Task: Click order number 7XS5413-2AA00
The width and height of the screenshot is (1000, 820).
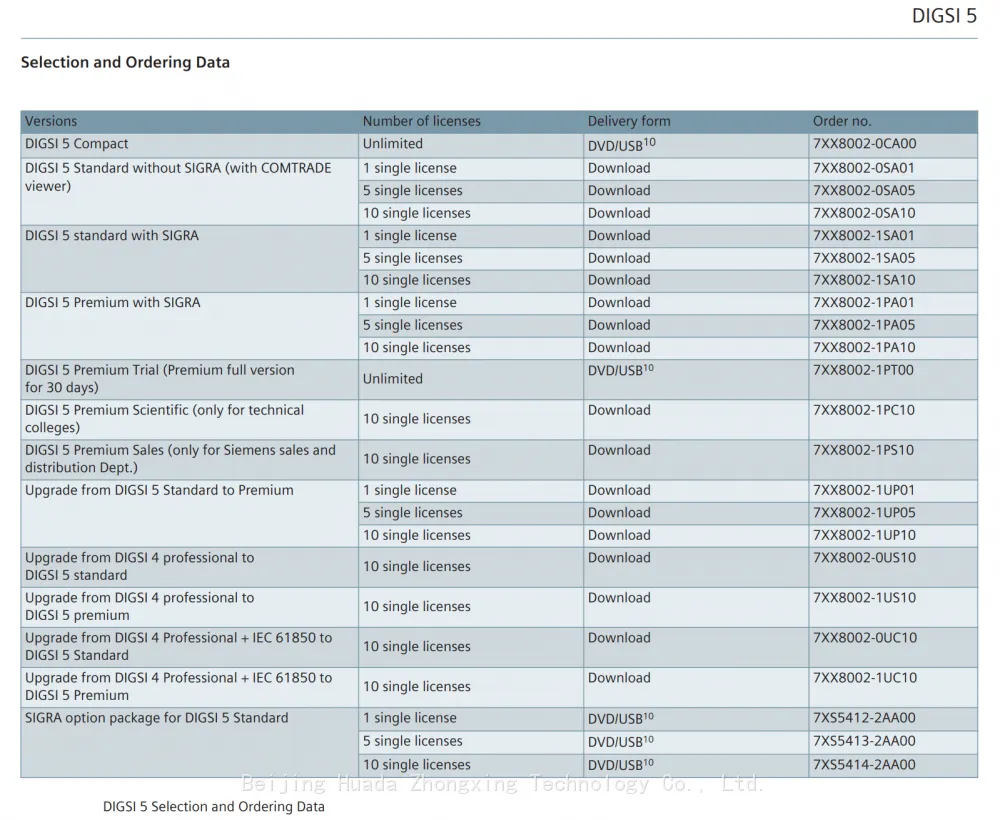Action: pyautogui.click(x=864, y=742)
